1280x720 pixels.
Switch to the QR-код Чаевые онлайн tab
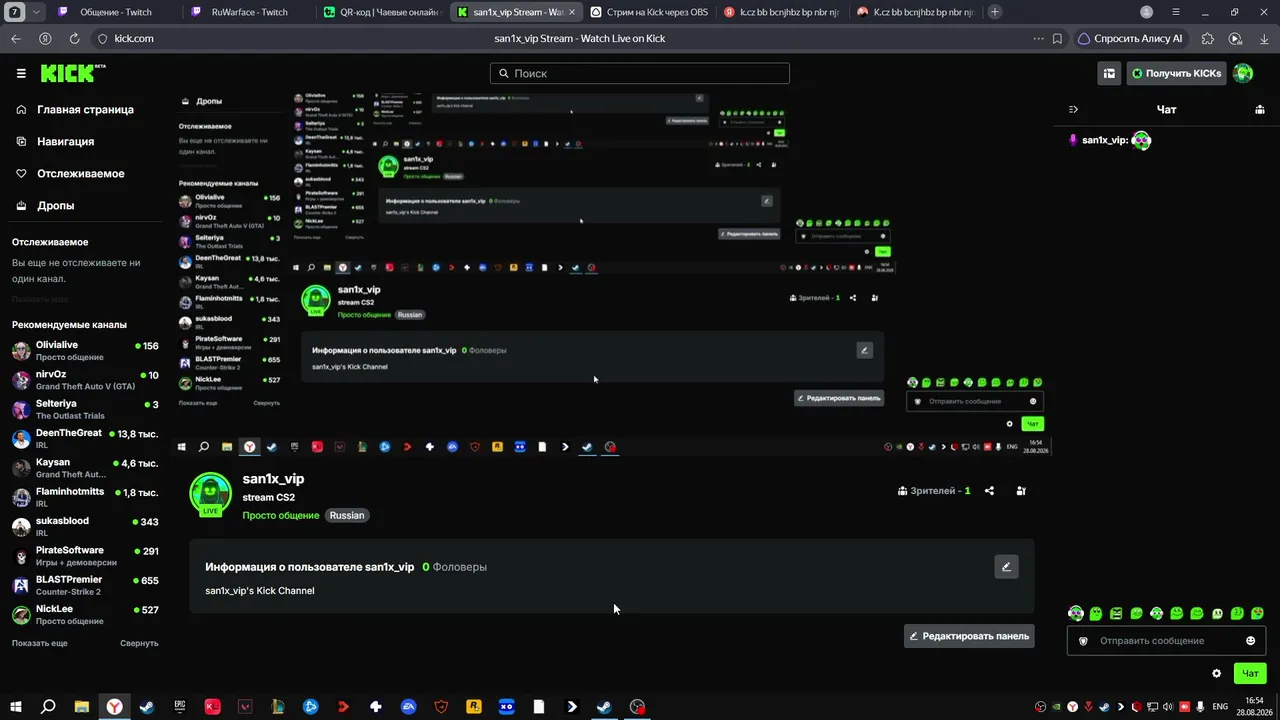point(383,12)
